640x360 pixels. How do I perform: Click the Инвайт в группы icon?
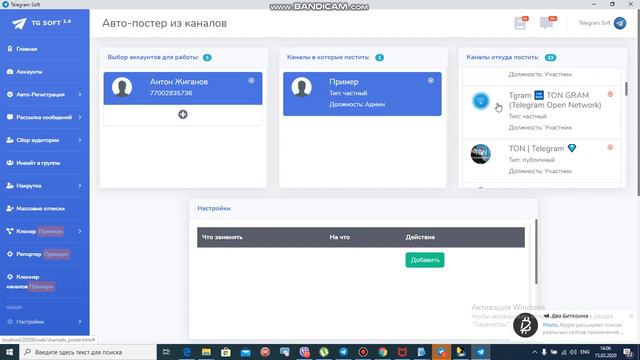[10, 163]
